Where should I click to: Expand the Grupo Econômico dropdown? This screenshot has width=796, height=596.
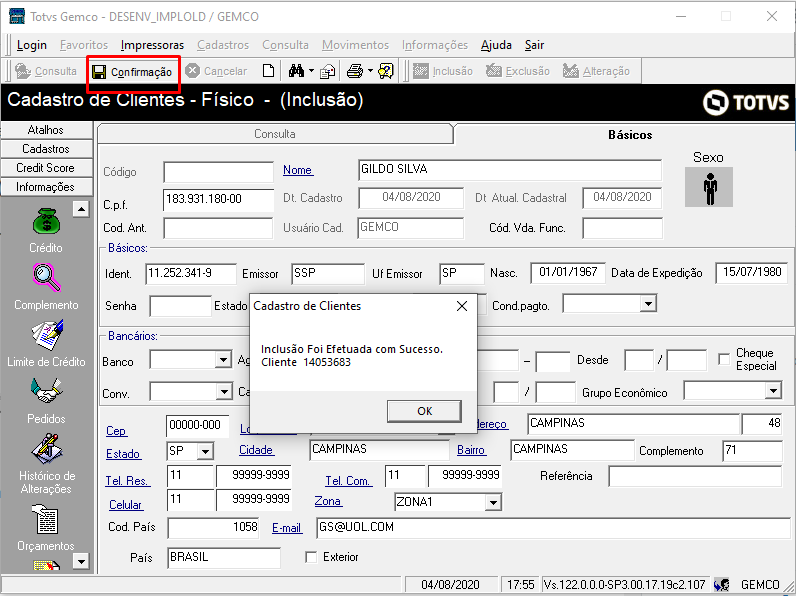[x=773, y=390]
